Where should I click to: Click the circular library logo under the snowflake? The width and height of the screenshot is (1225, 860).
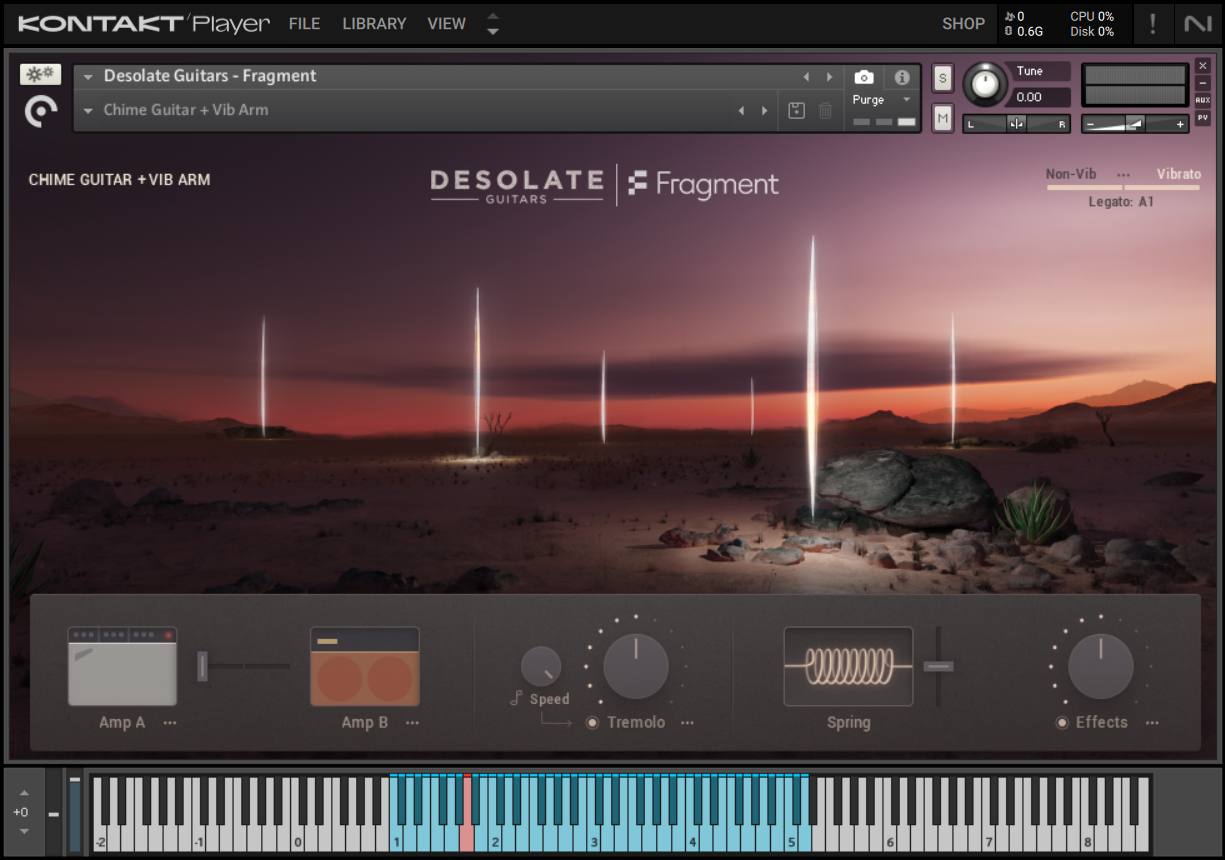pos(41,111)
